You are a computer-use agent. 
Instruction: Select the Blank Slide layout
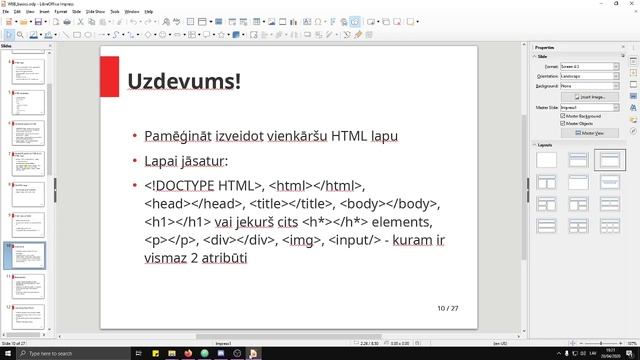(x=547, y=160)
